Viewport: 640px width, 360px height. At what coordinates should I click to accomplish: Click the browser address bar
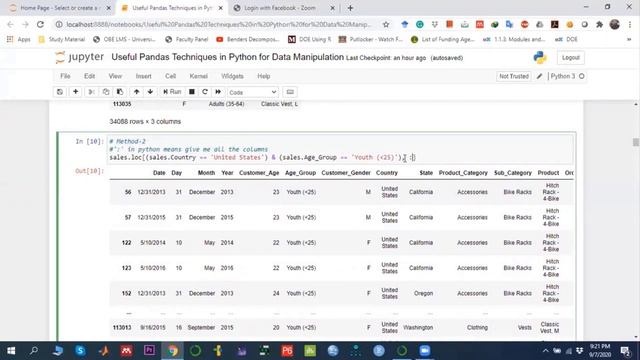point(218,24)
